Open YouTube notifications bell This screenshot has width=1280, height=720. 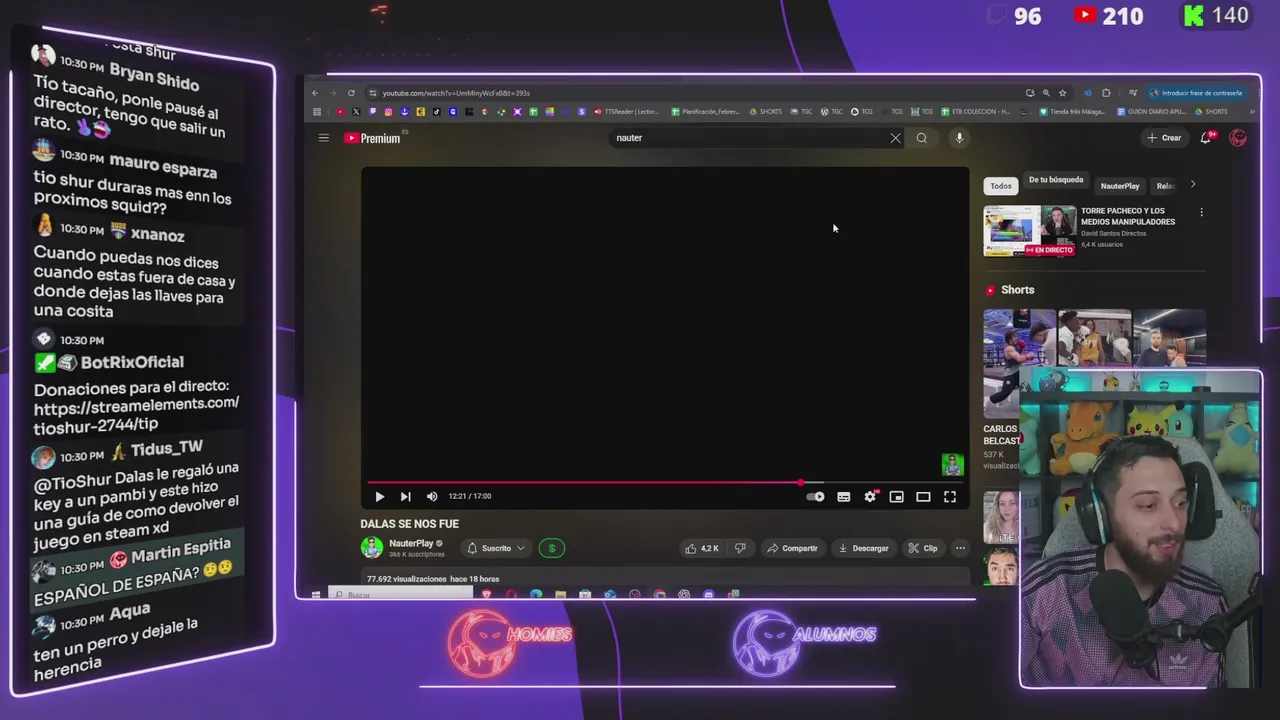(x=1206, y=138)
